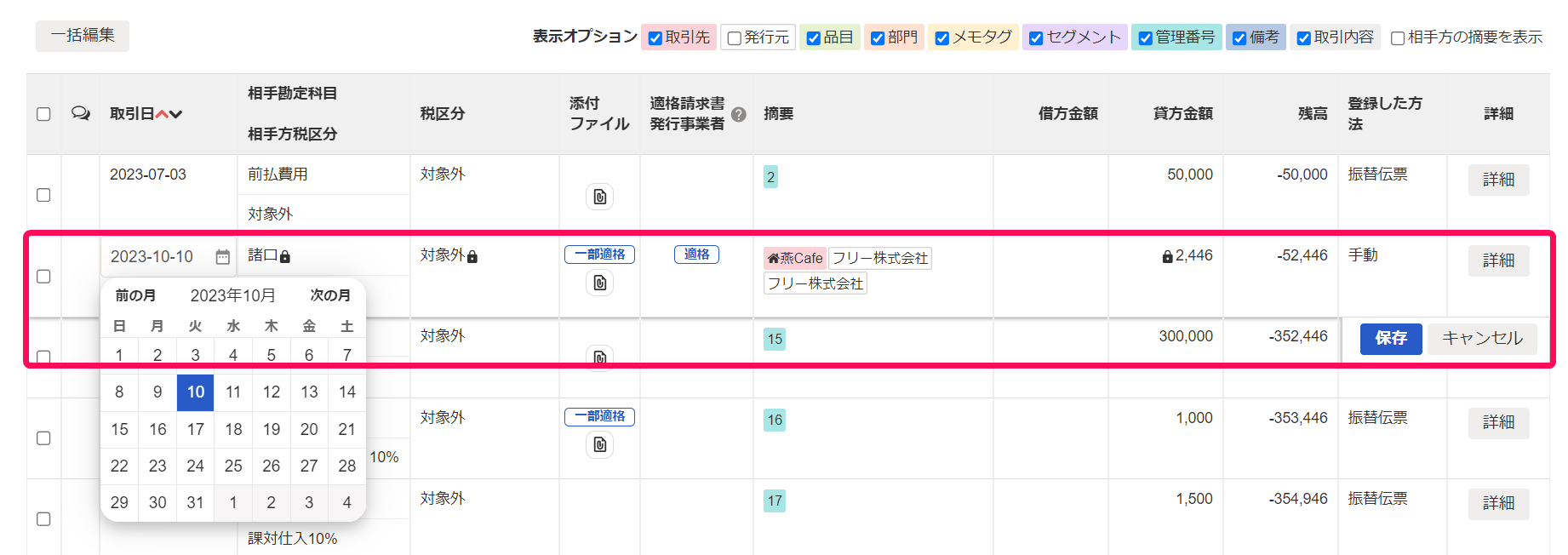Open 詳細 for the 1,500 row

pyautogui.click(x=1498, y=503)
